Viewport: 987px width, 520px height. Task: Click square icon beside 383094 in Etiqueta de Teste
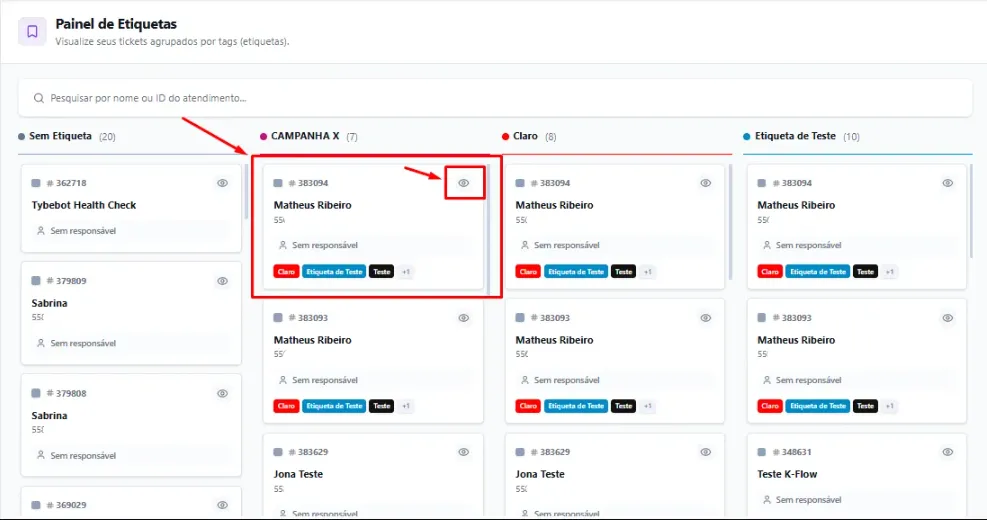[x=762, y=183]
